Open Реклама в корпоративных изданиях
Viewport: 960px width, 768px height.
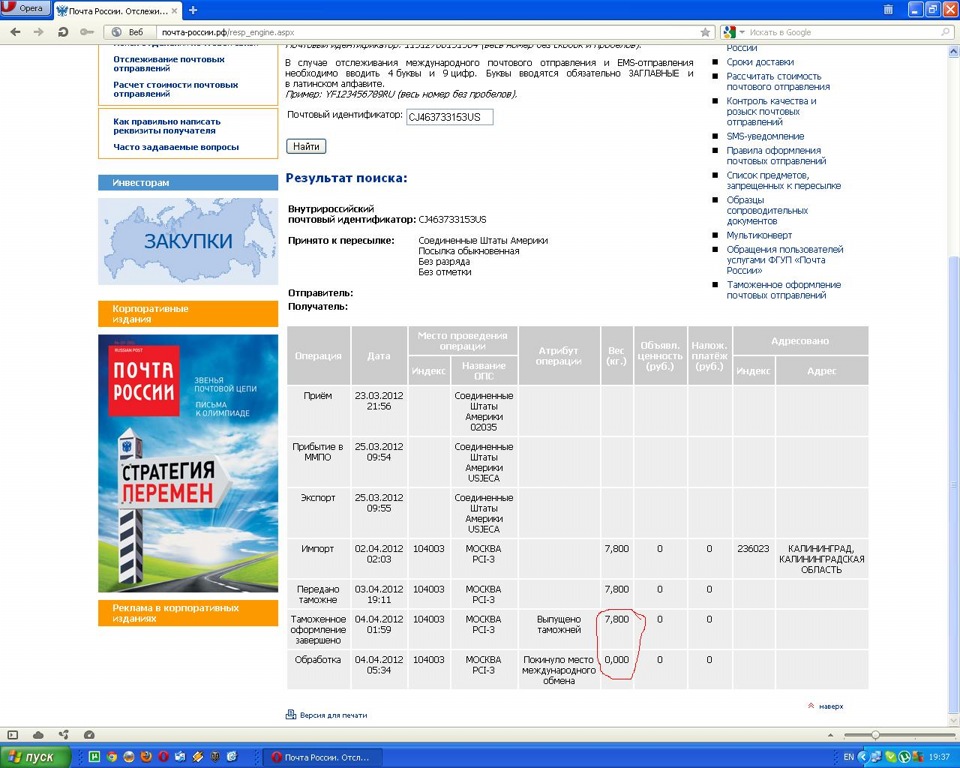pyautogui.click(x=188, y=613)
